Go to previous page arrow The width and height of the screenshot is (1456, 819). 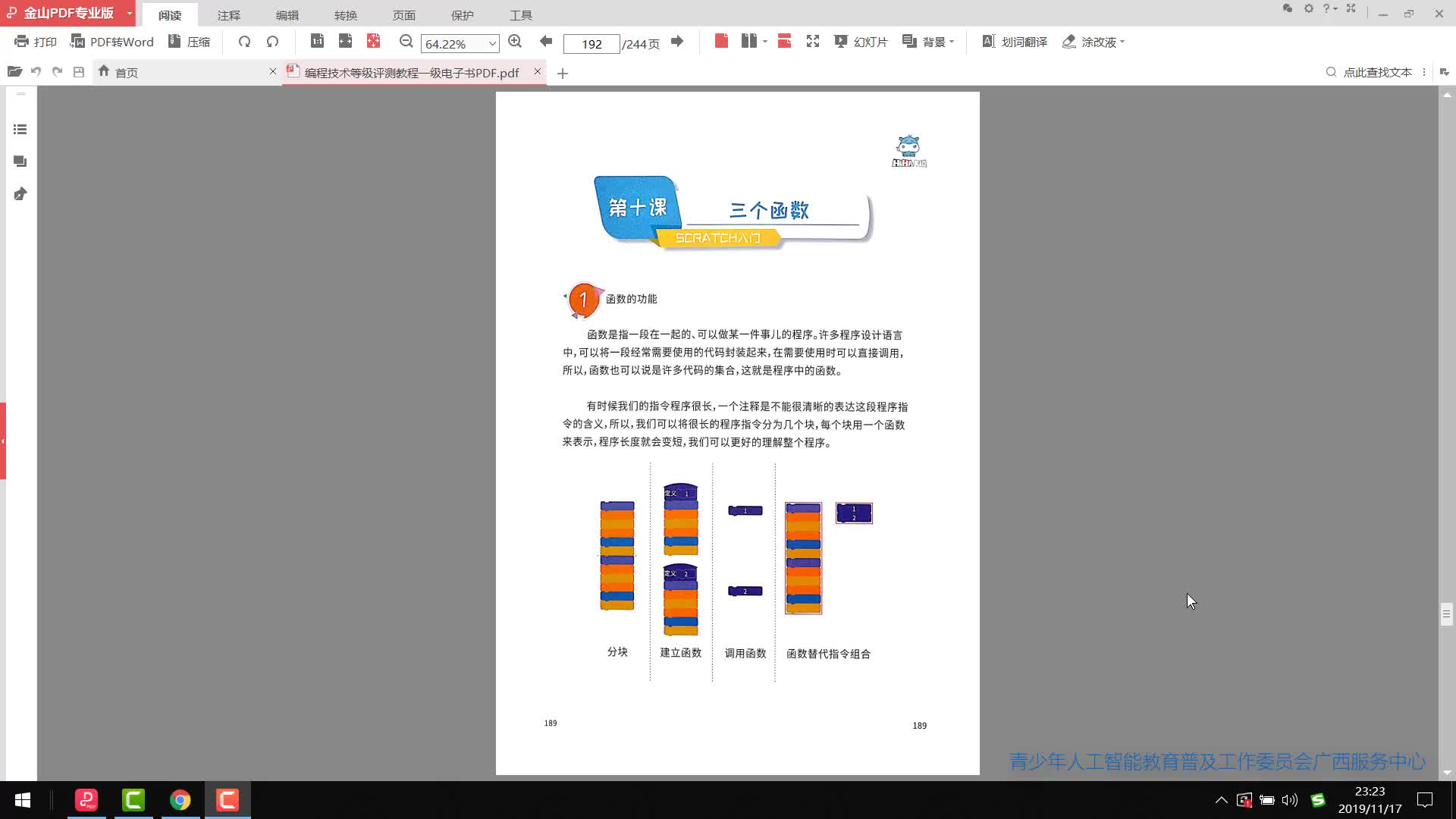tap(545, 42)
